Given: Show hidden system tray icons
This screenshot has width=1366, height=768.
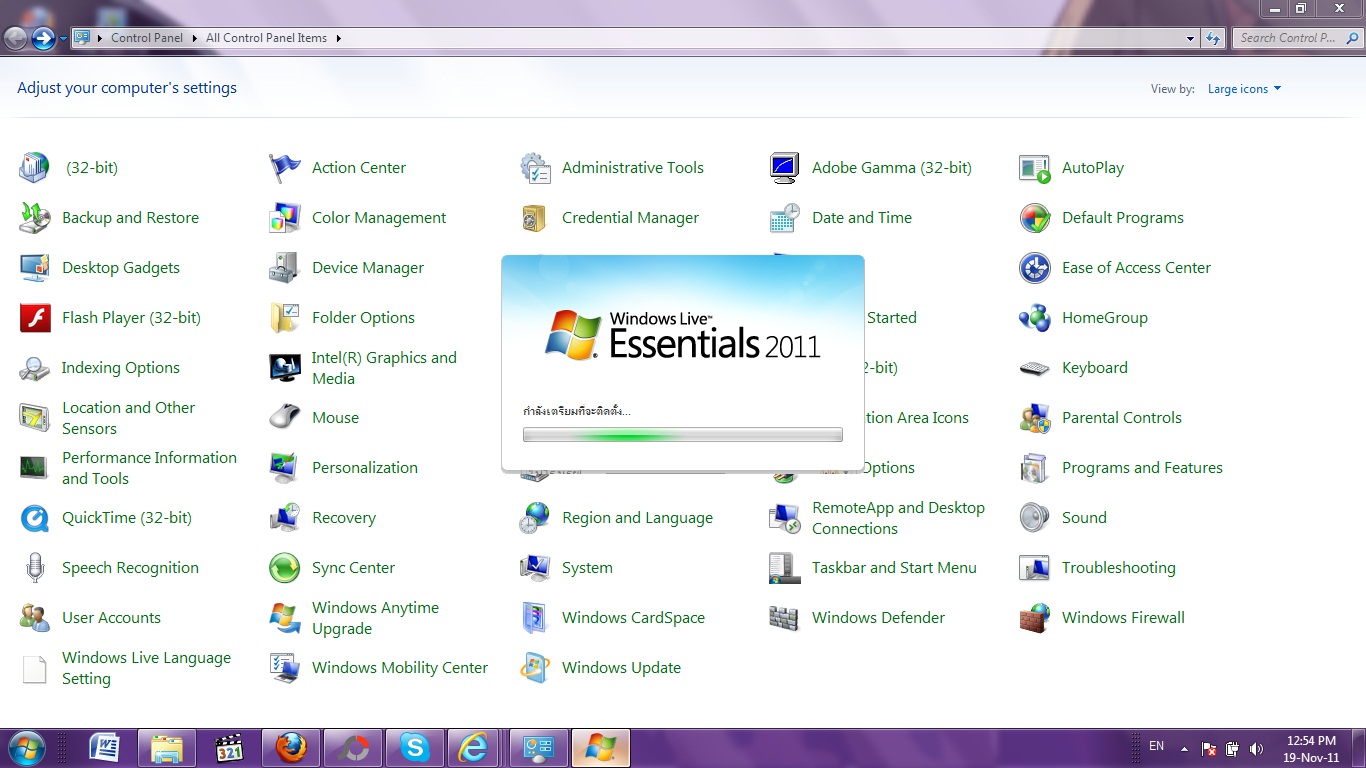Looking at the screenshot, I should 1184,748.
